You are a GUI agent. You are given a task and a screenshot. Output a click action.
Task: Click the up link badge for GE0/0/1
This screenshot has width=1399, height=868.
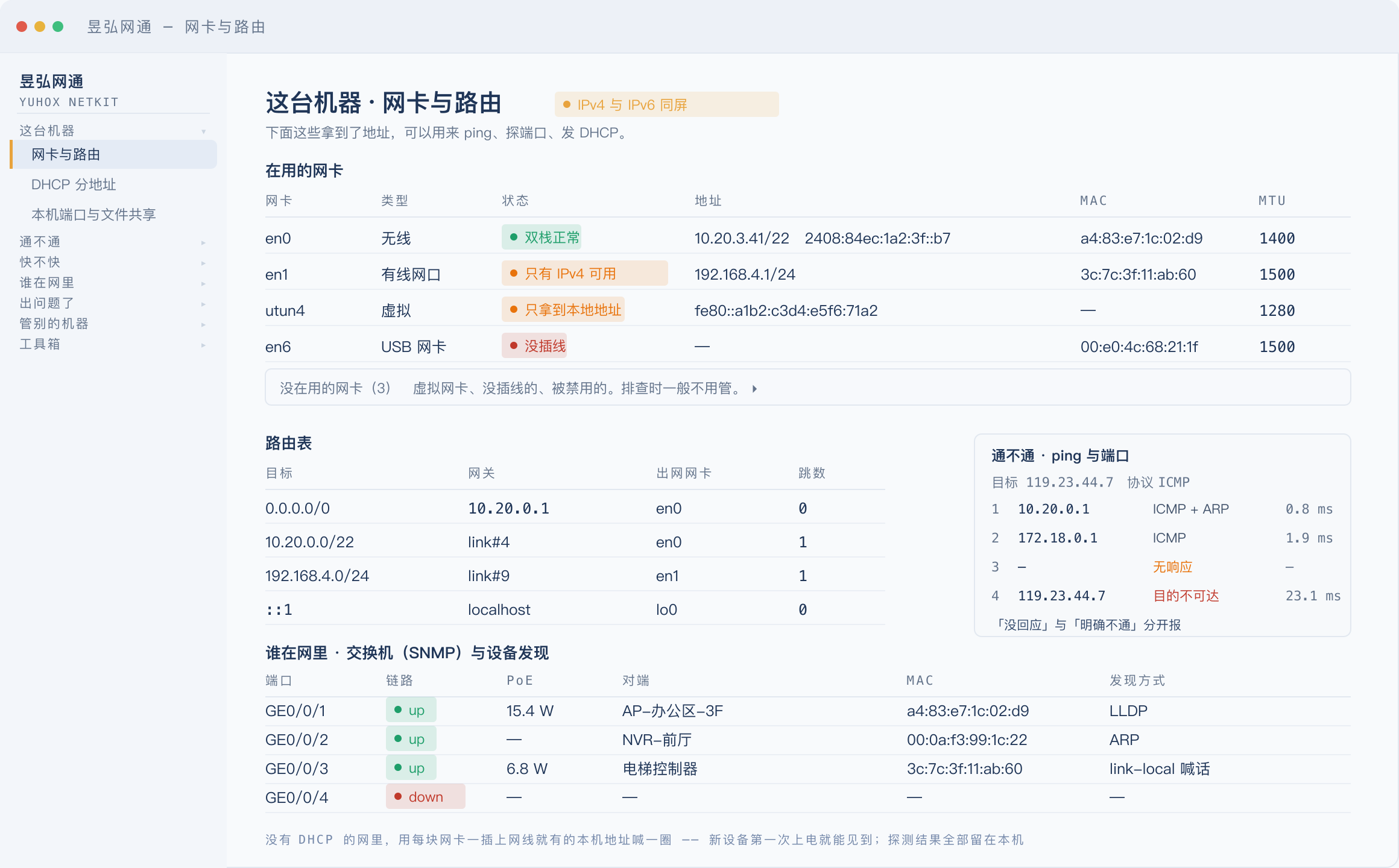click(411, 710)
